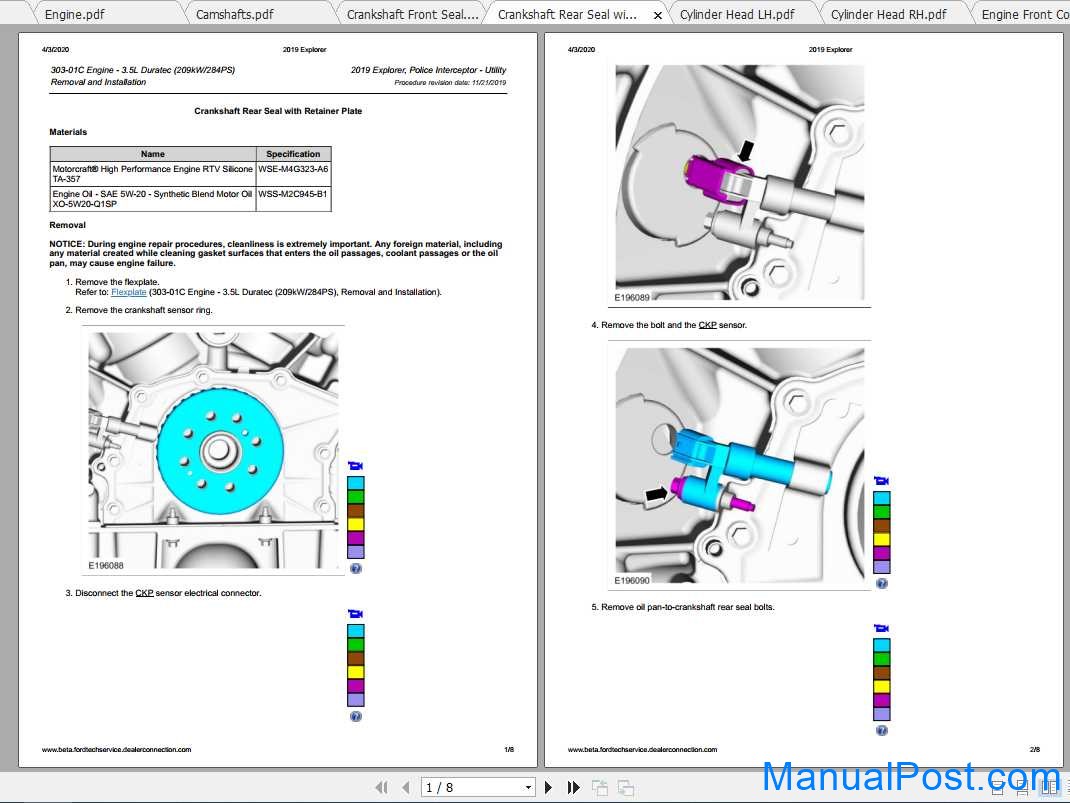Screen dimensions: 1070x803
Task: Go to the previous page
Action: (406, 787)
